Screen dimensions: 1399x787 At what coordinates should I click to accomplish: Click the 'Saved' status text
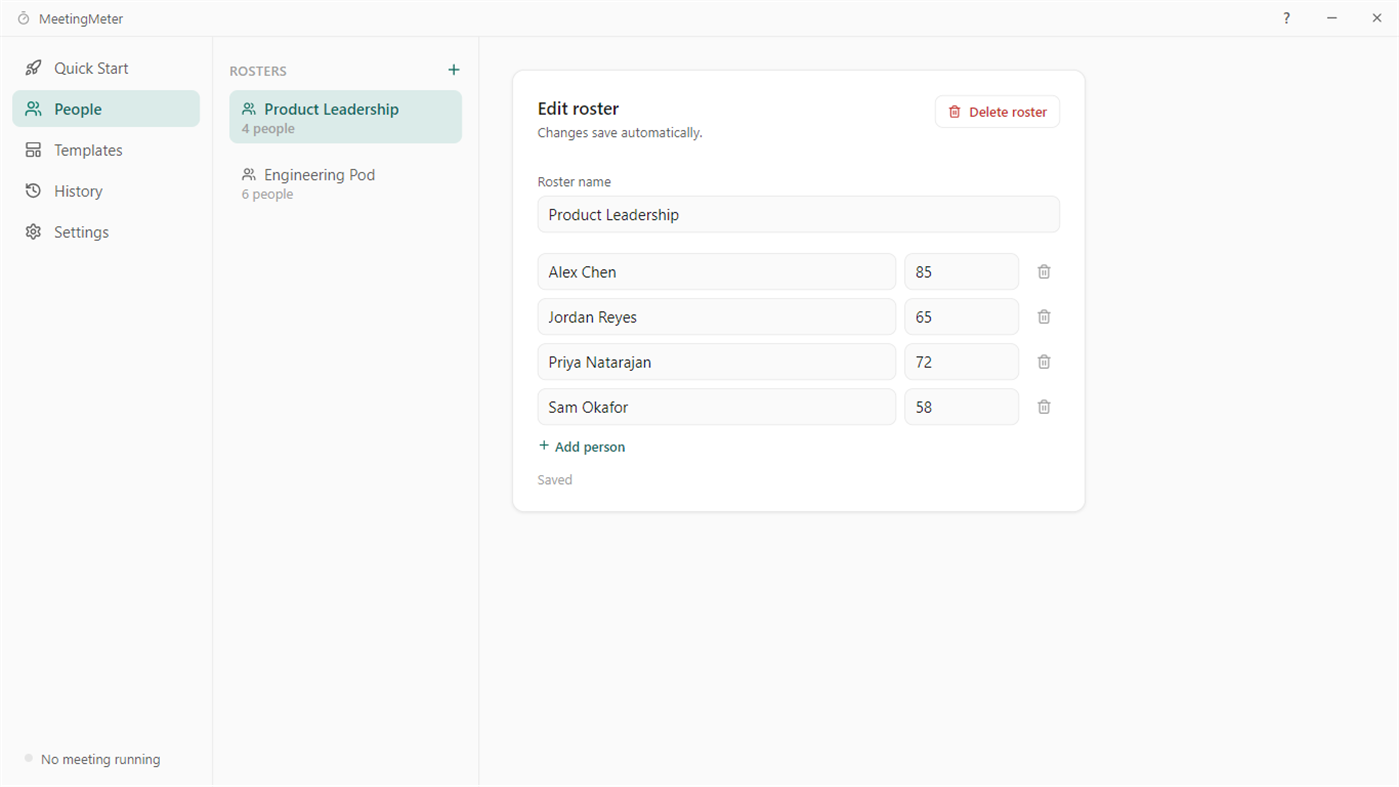555,480
